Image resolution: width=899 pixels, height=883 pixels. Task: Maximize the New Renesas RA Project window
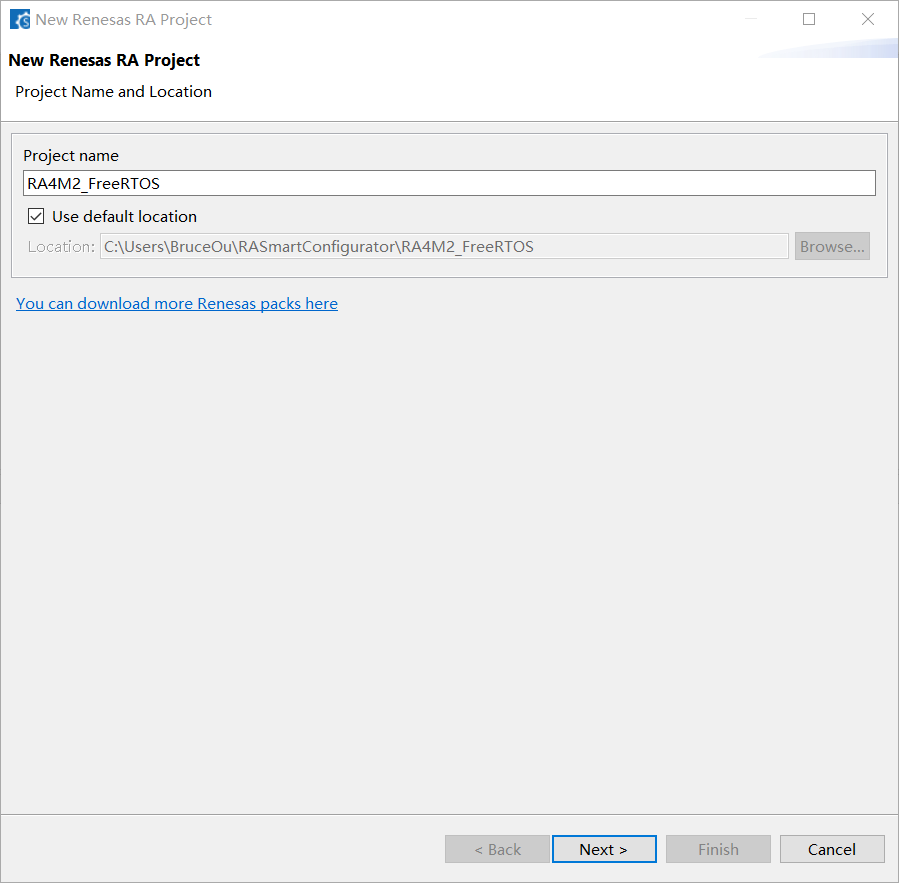pos(809,19)
